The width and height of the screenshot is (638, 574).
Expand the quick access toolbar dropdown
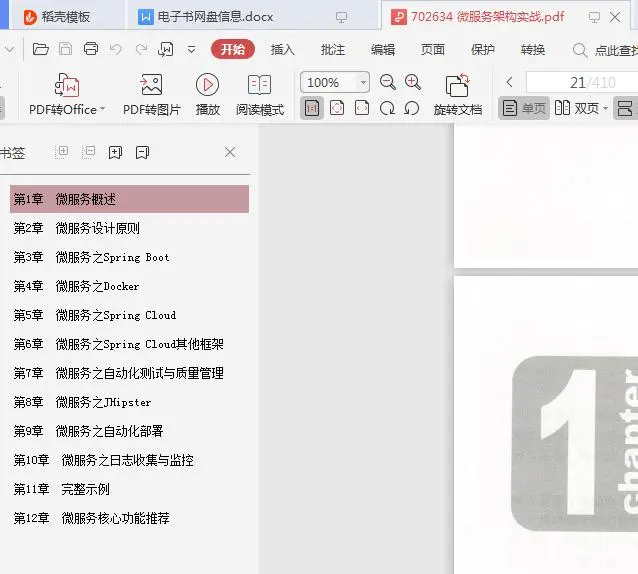point(191,50)
